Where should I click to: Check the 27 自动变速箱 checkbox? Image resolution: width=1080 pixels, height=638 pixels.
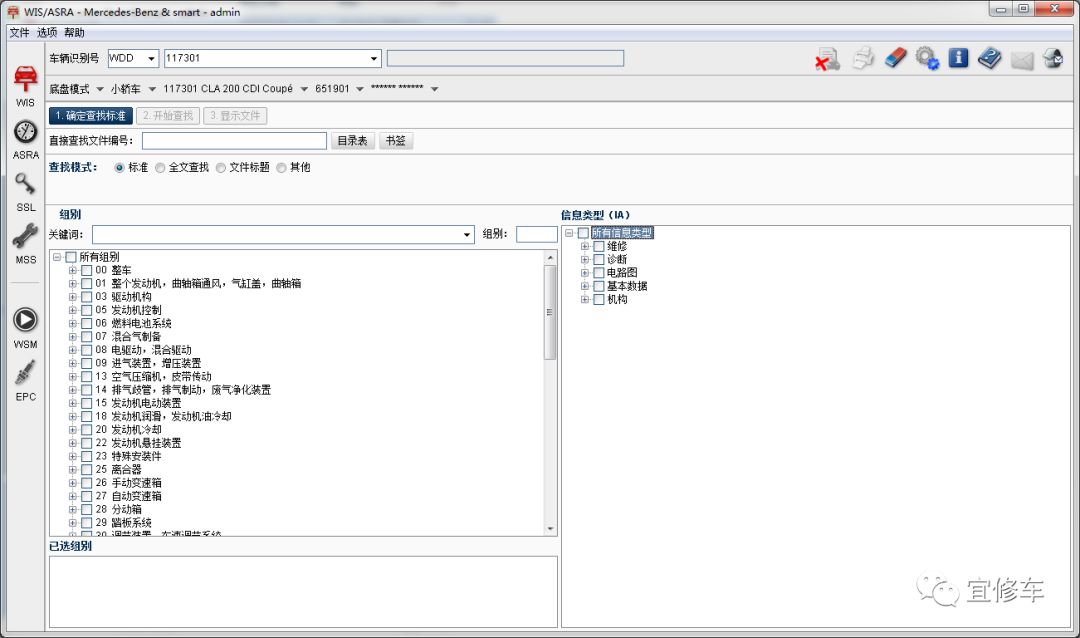click(87, 496)
